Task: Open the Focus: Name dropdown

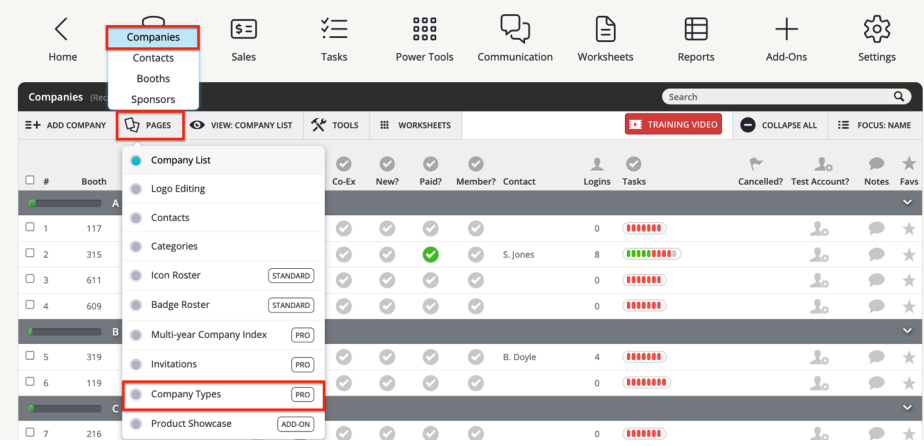Action: (875, 125)
